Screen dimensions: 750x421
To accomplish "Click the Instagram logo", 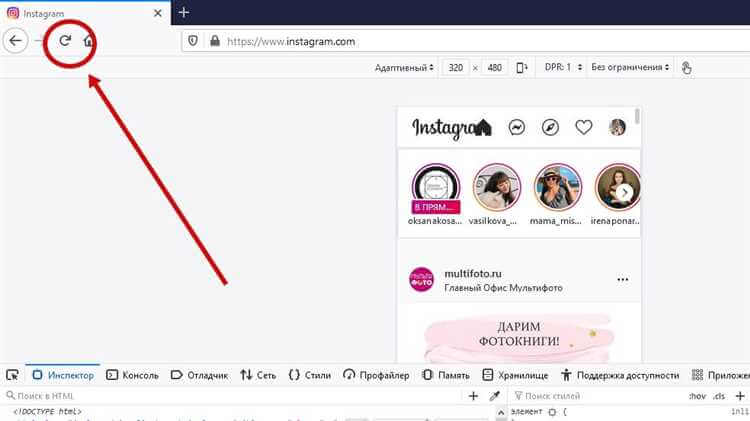I will click(x=444, y=128).
